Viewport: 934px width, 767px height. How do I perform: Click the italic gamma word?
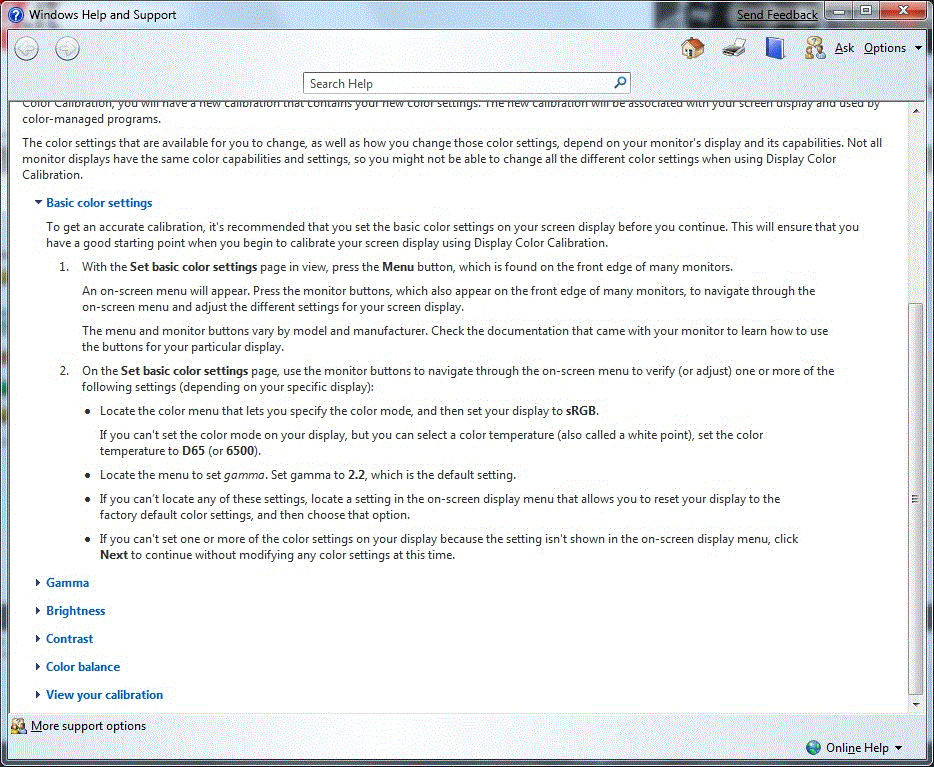coord(244,476)
